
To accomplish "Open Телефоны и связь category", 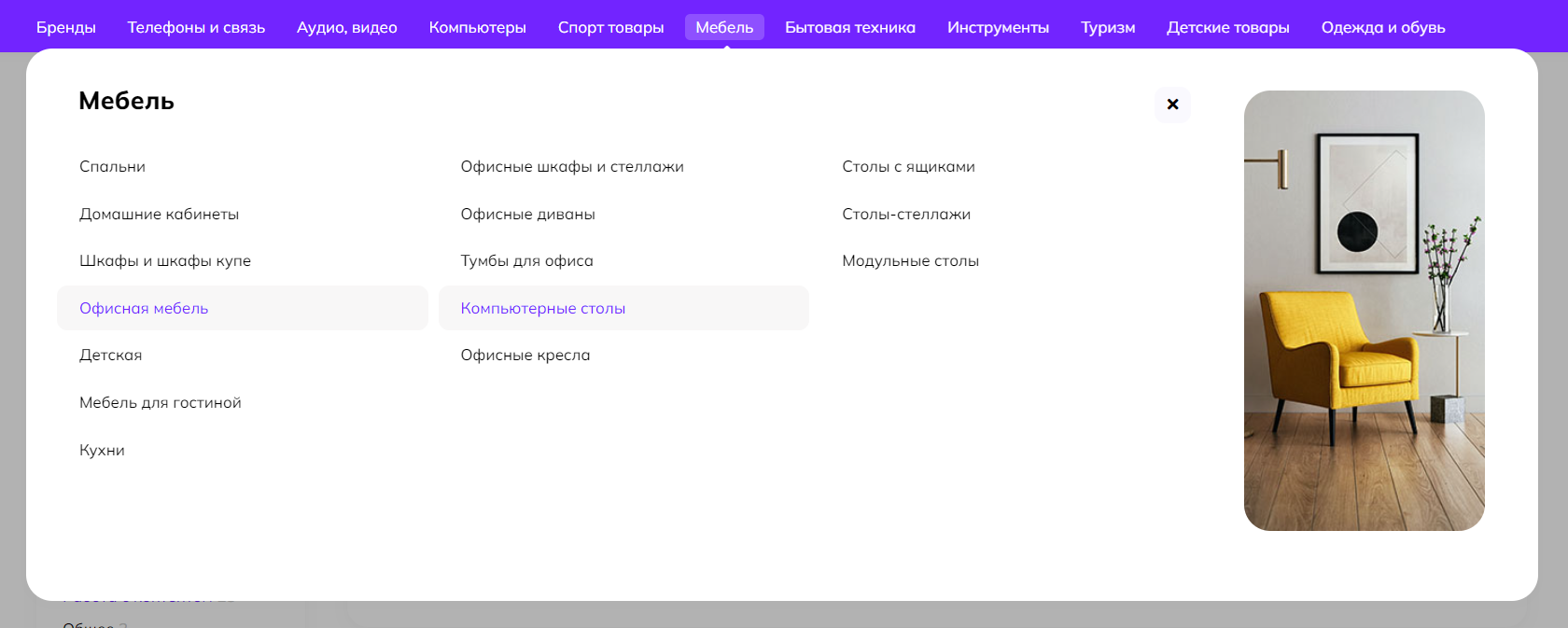I will point(196,28).
